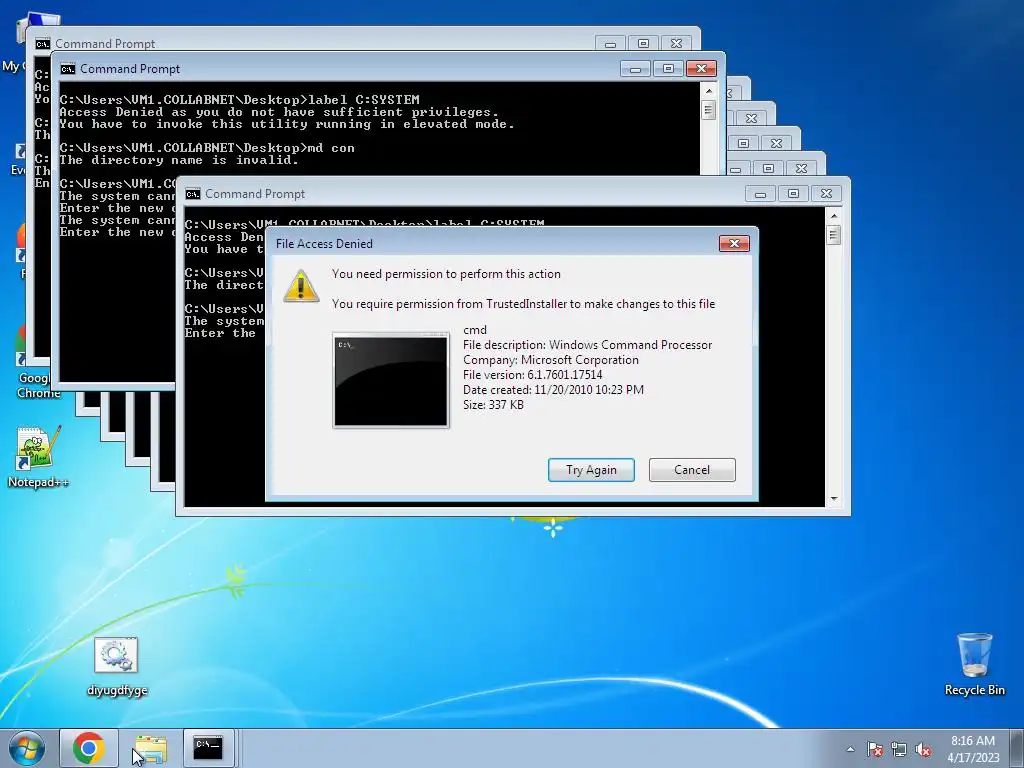Screen dimensions: 1024x768
Task: Click front Command Prompt window system icon
Action: 193,194
